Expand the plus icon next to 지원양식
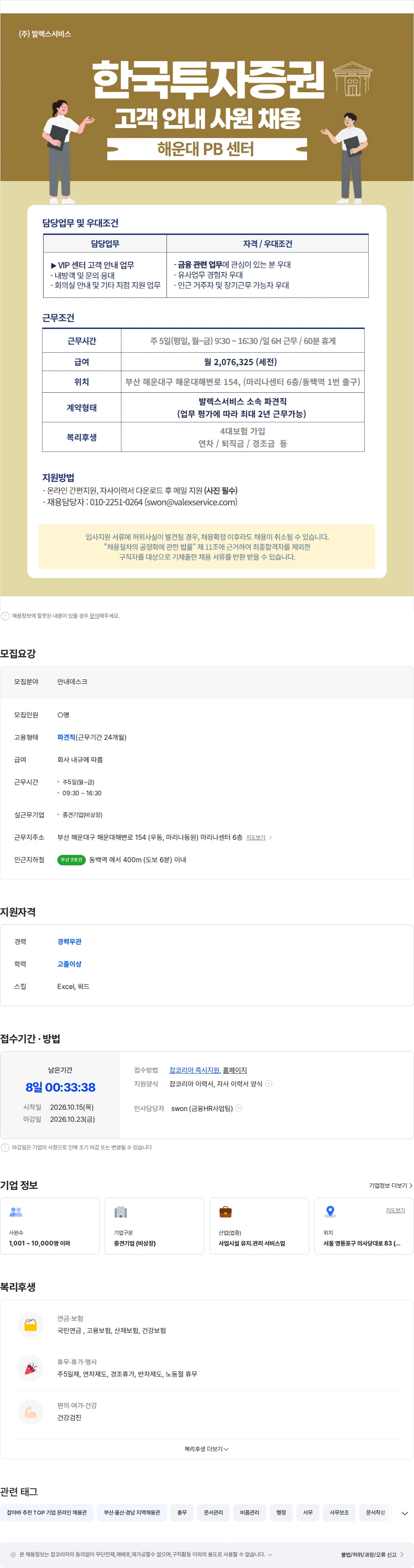Image resolution: width=414 pixels, height=1568 pixels. (x=269, y=1083)
